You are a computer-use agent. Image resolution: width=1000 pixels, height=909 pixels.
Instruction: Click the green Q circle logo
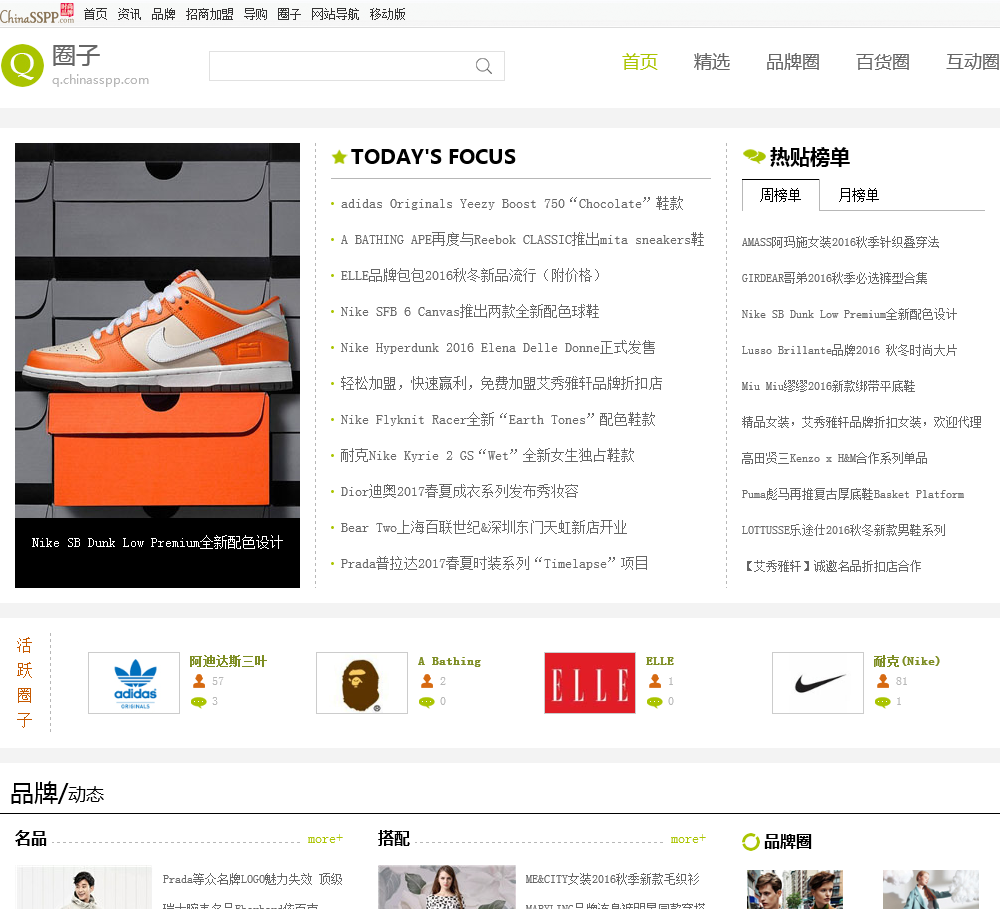22,65
